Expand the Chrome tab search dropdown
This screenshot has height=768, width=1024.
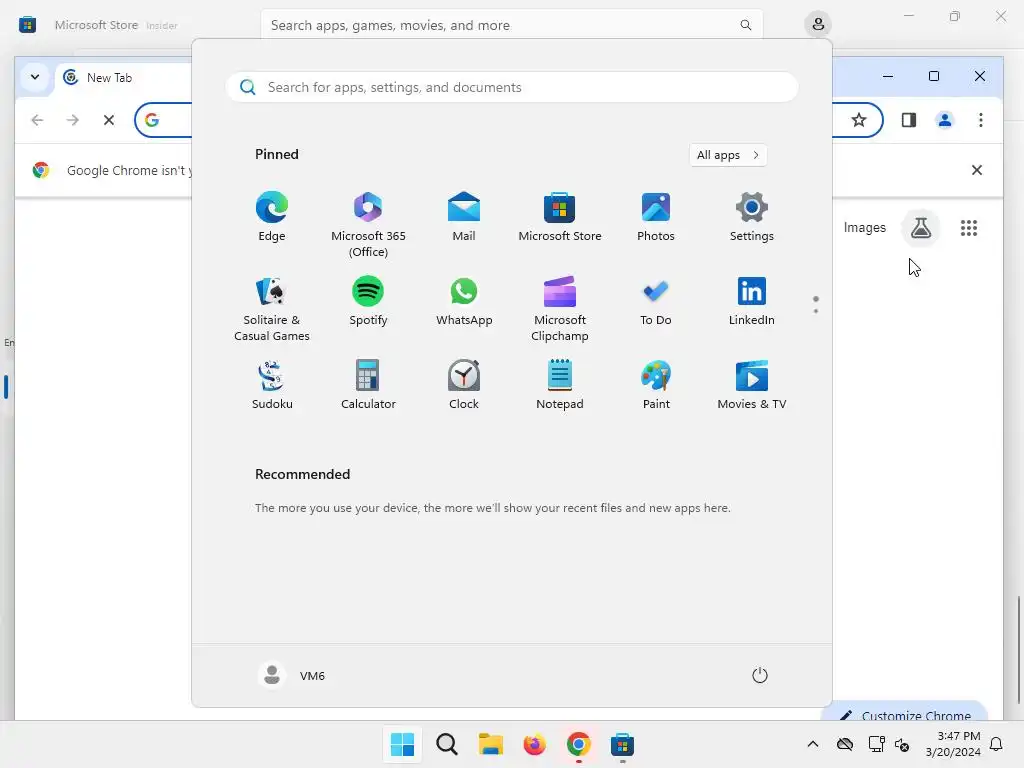point(35,77)
